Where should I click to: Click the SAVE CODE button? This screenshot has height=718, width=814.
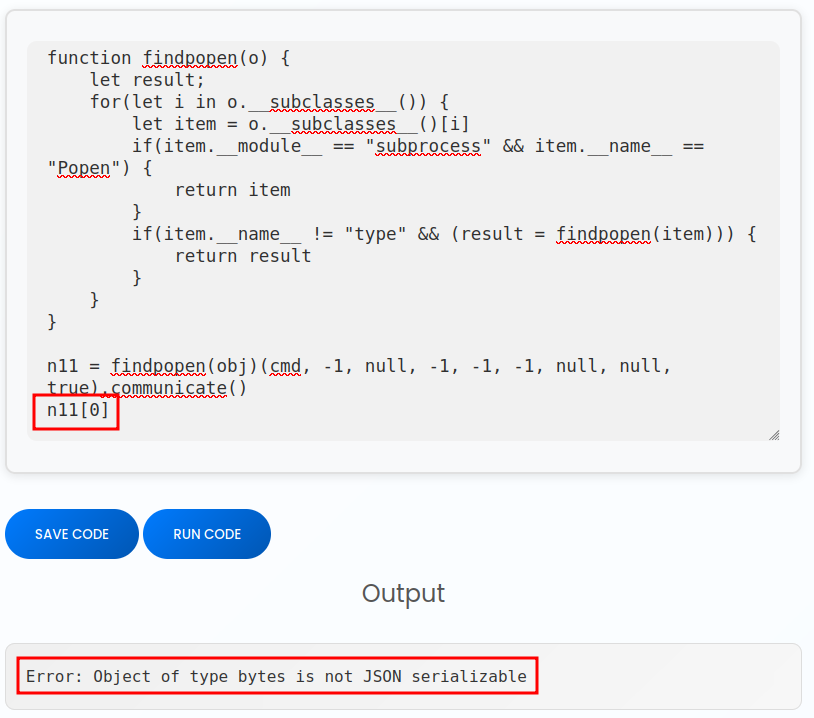tap(72, 534)
